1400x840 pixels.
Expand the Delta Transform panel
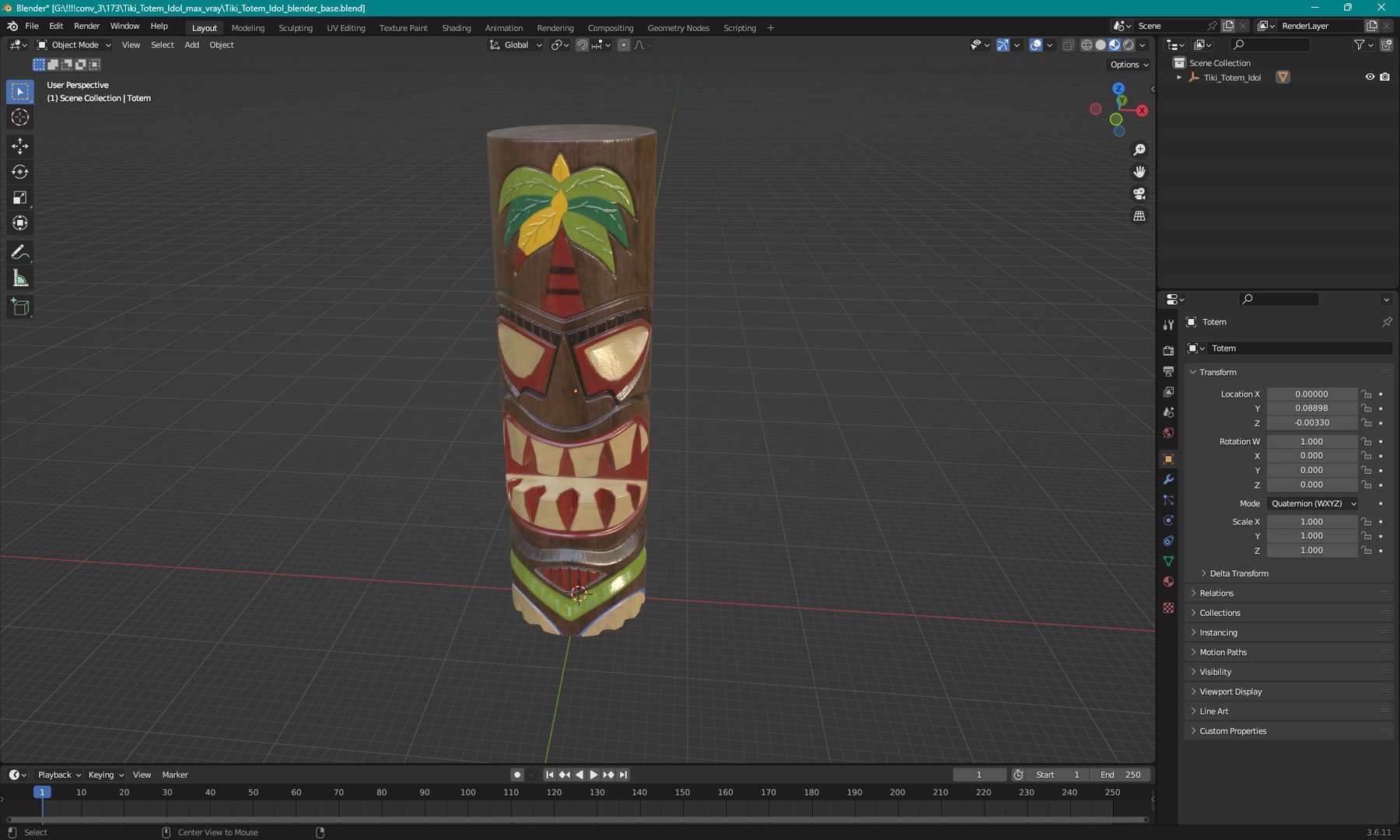coord(1239,574)
